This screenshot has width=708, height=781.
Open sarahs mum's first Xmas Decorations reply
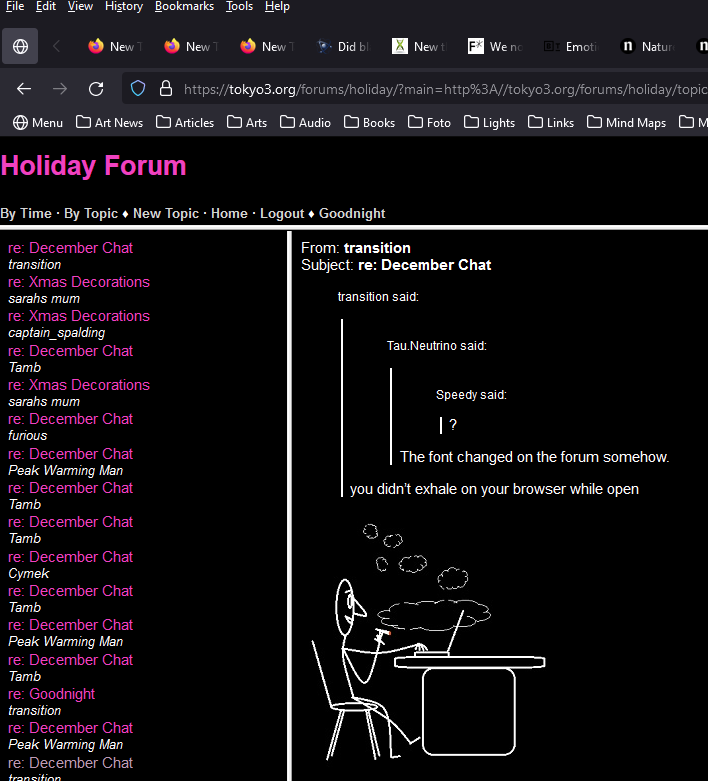[x=79, y=282]
